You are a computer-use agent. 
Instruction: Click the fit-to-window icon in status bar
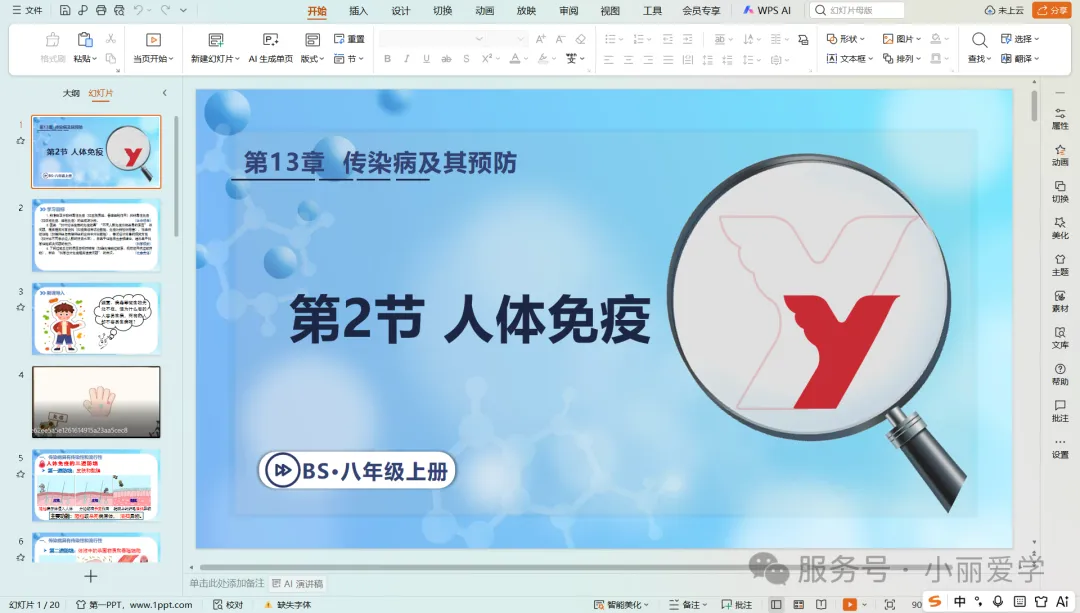pos(889,604)
